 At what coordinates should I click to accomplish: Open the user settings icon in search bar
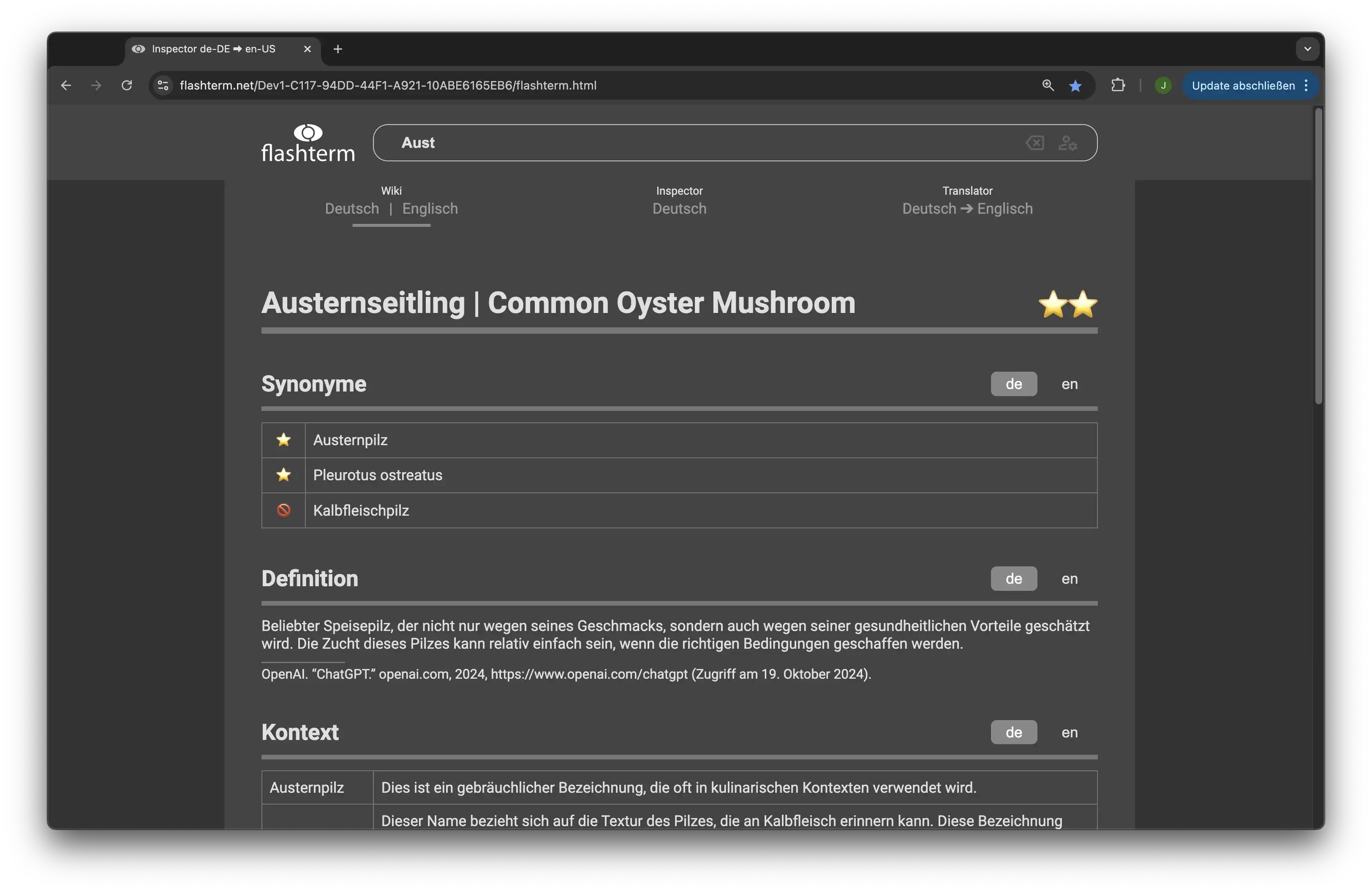[x=1067, y=143]
